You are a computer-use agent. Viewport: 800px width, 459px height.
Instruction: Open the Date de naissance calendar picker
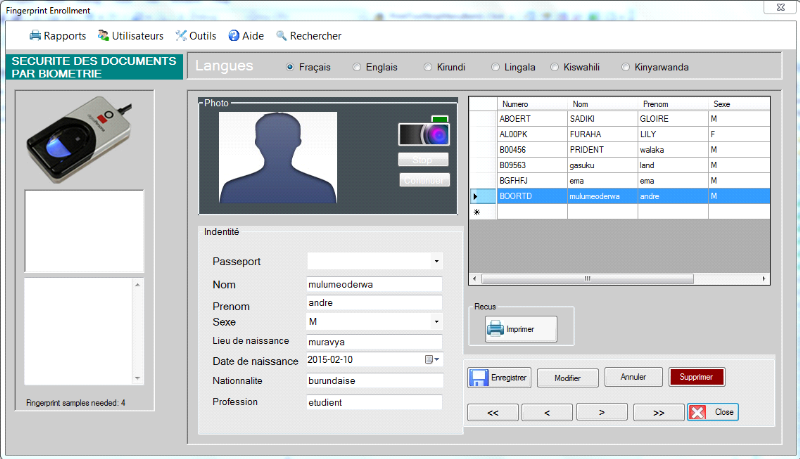tap(431, 359)
